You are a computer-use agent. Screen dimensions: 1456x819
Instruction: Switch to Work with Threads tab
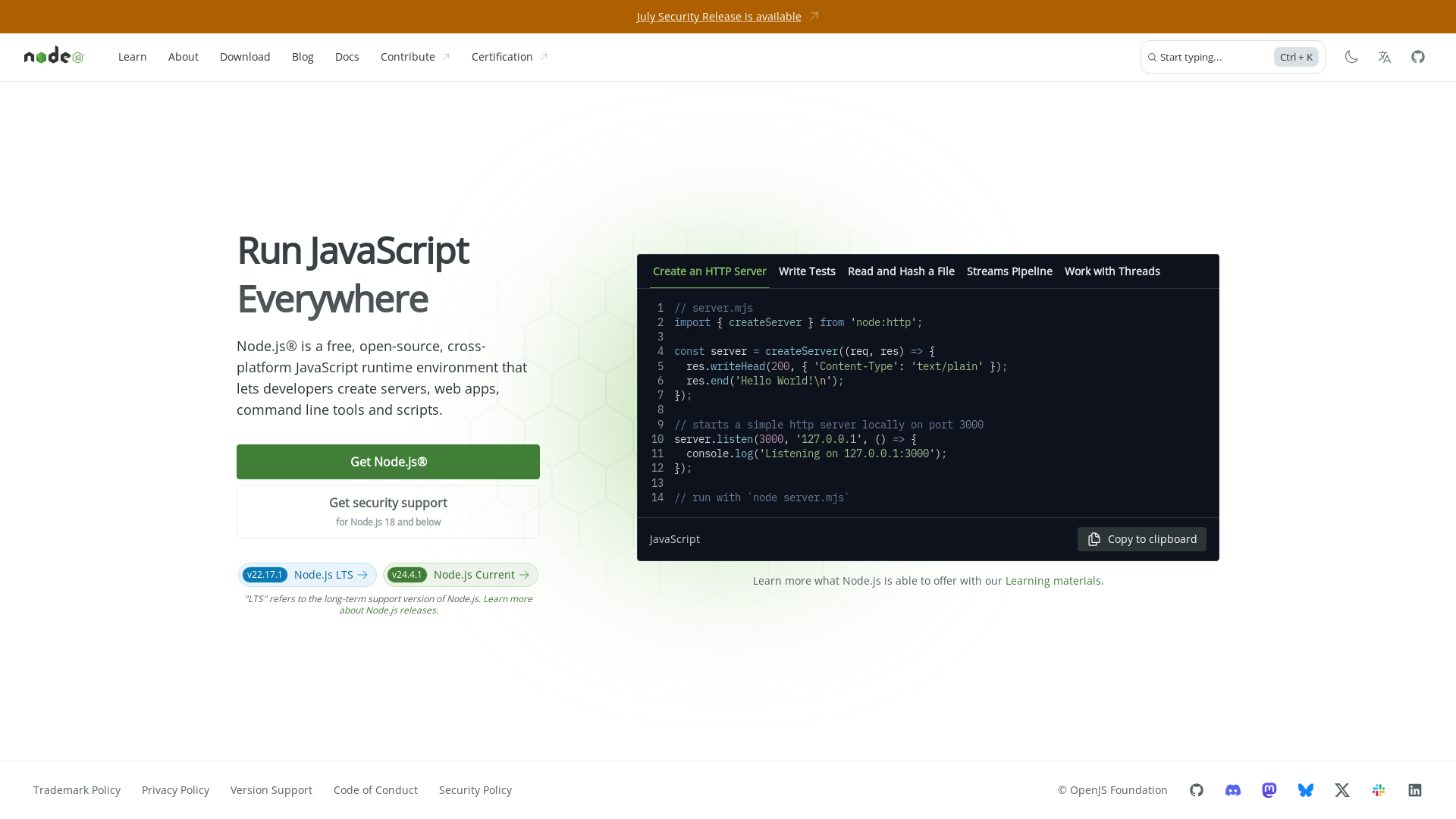[1112, 271]
